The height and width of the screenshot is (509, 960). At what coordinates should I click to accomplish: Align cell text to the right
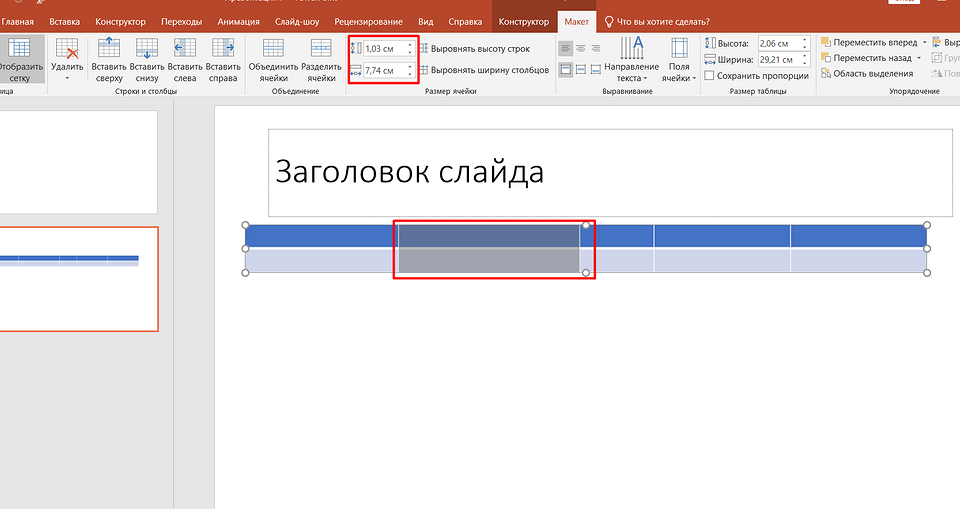595,48
